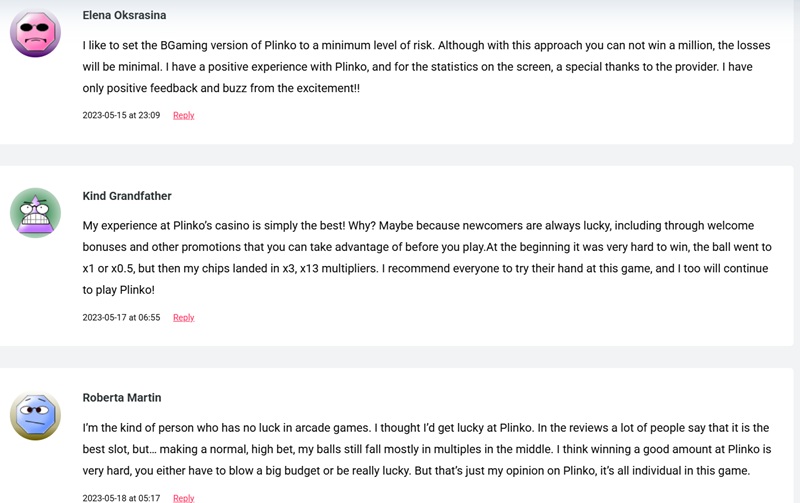
Task: Reply to Elena Oksrasina's comment
Action: click(x=184, y=115)
